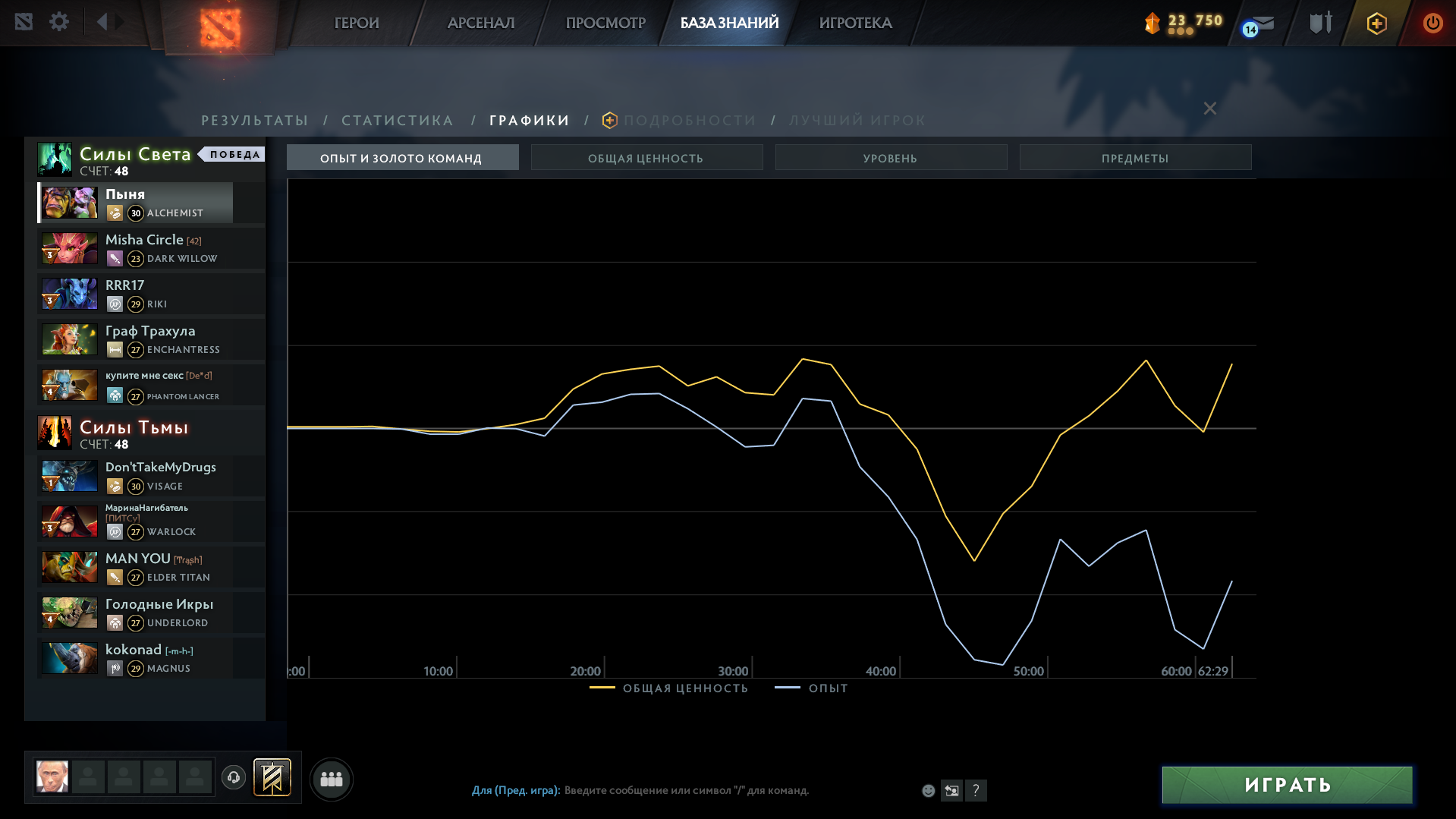1456x819 pixels.
Task: Open the settings gear icon
Action: point(59,22)
